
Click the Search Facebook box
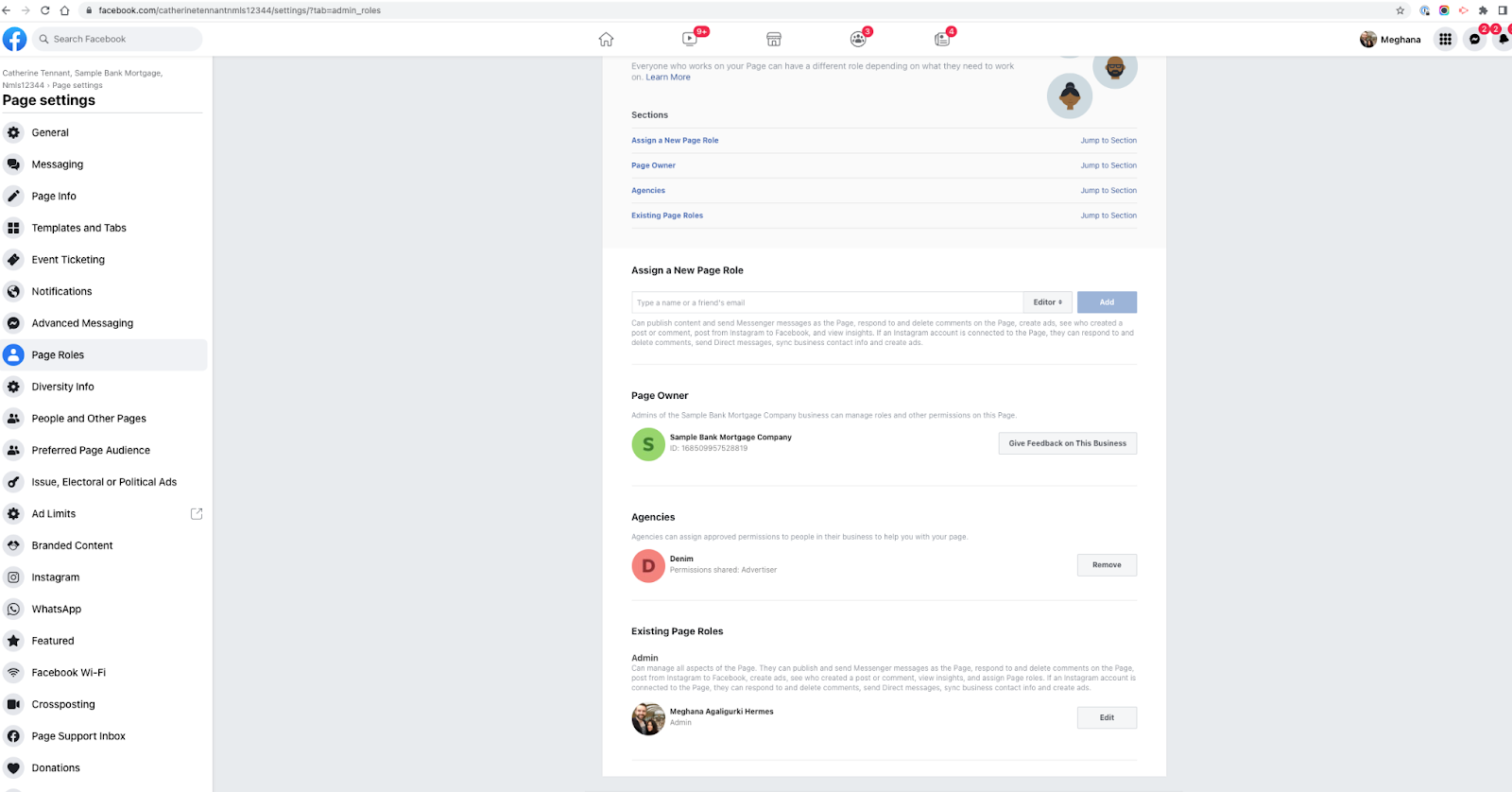(118, 39)
